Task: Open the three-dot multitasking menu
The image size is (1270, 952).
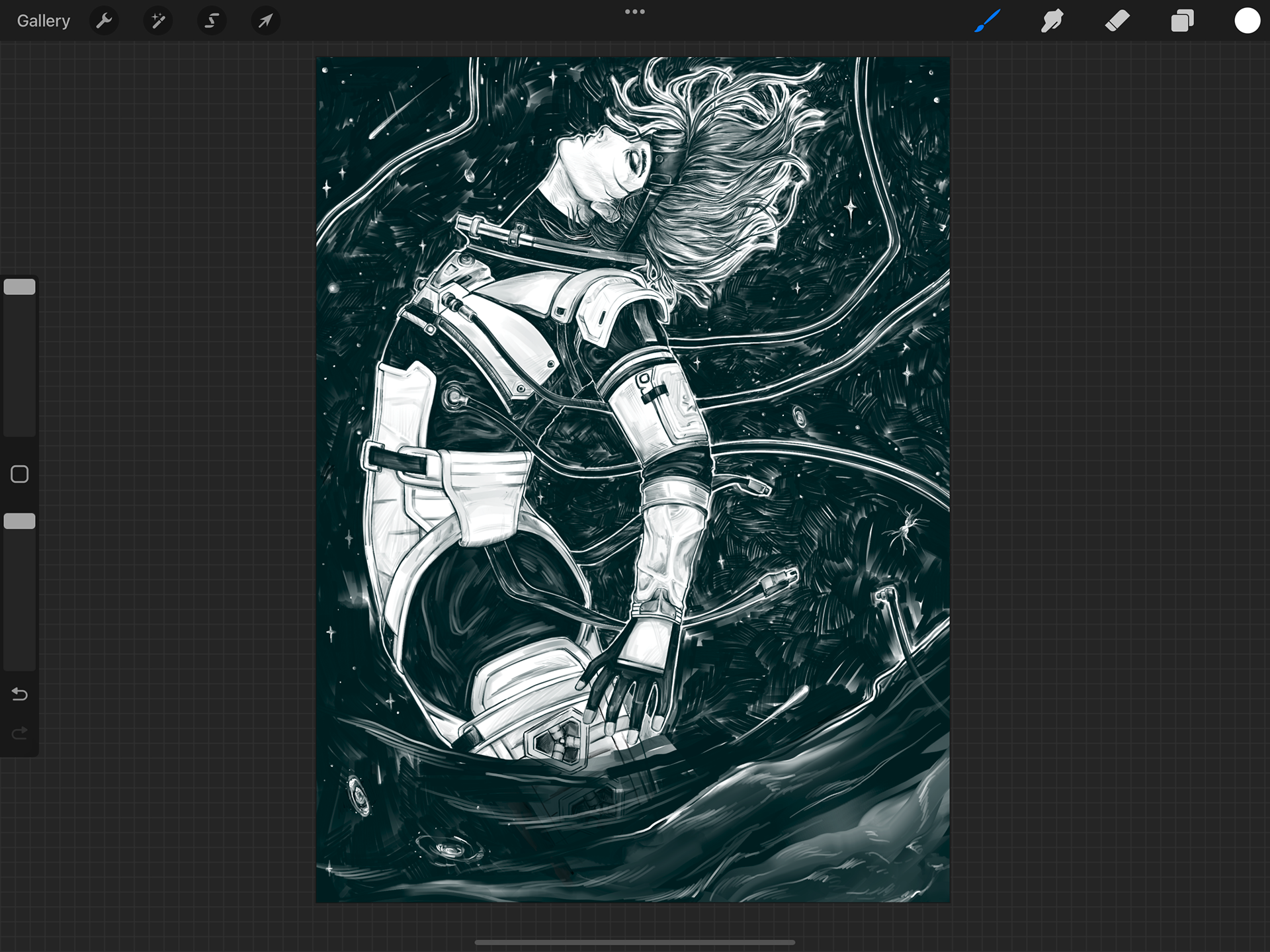Action: [x=634, y=12]
